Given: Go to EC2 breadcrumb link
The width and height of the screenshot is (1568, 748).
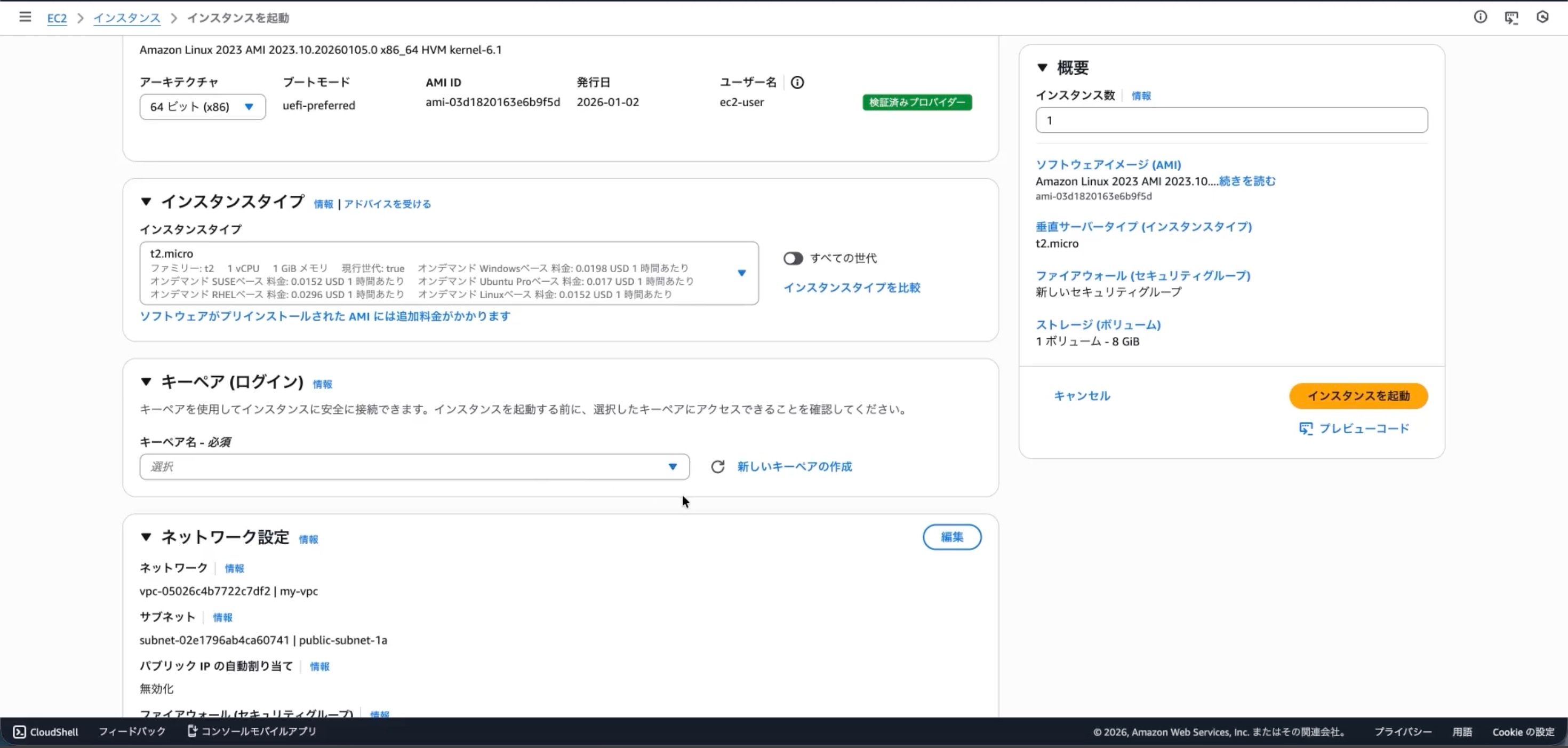Looking at the screenshot, I should (57, 18).
